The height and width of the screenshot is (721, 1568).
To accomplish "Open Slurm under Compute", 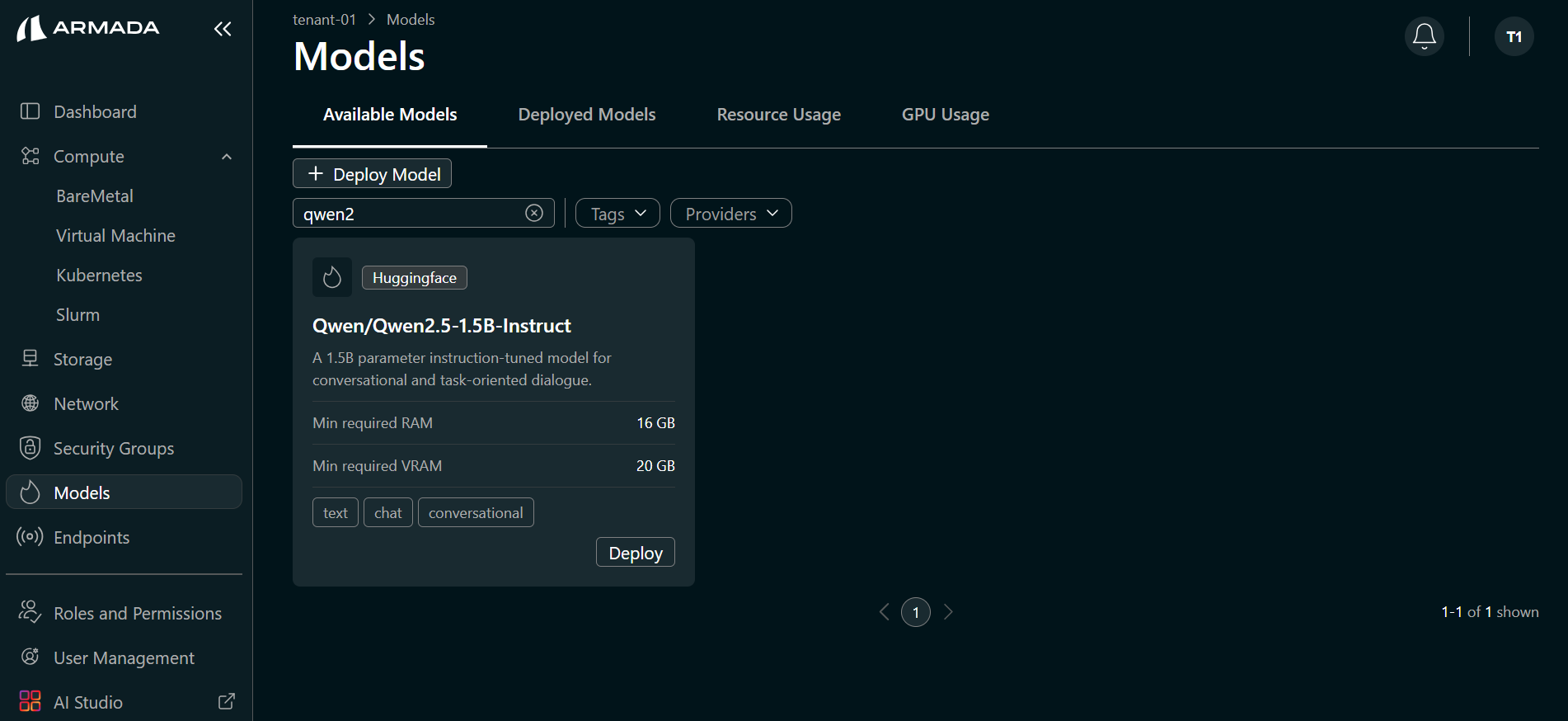I will coord(77,315).
